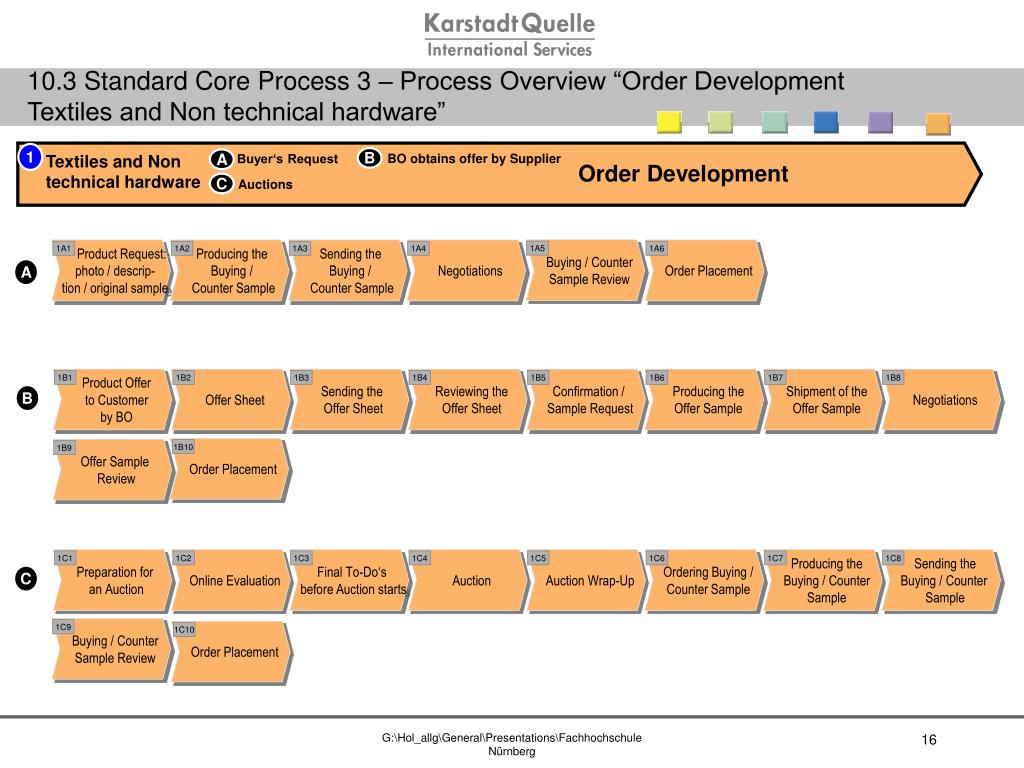Viewport: 1024px width, 768px height.
Task: Select step 1C5 Auction Wrap-Up
Action: [x=587, y=581]
